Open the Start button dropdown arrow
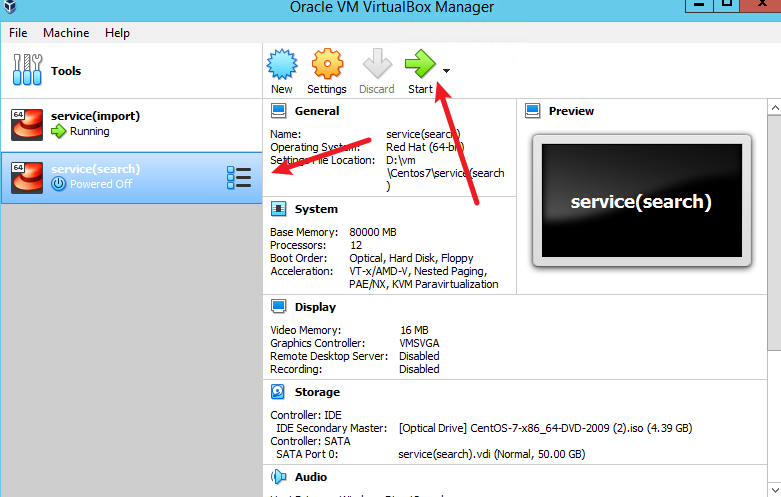Image resolution: width=781 pixels, height=497 pixels. tap(446, 71)
